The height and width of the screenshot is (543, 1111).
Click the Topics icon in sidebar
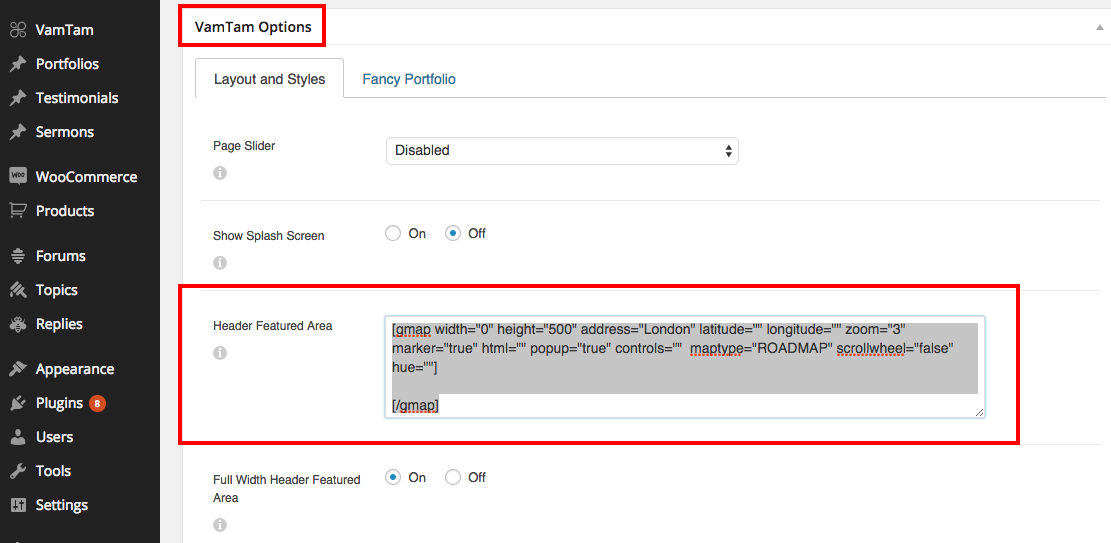tap(18, 290)
